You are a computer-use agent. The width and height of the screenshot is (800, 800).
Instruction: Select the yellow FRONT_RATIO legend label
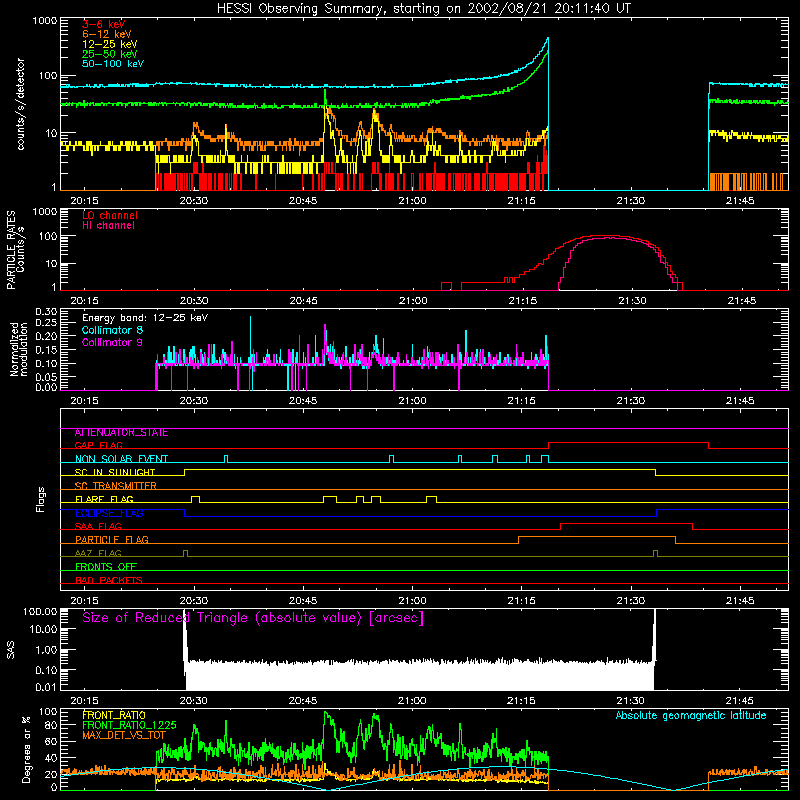[114, 715]
